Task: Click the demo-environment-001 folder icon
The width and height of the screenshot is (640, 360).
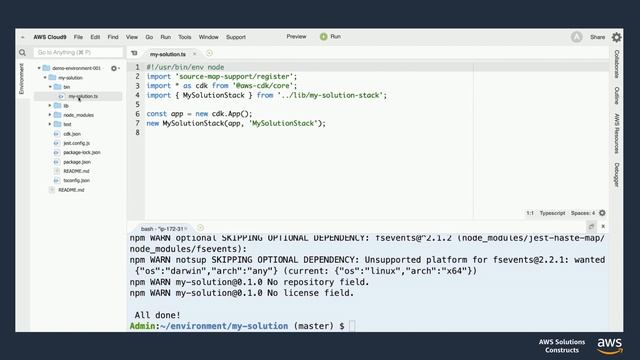Action: pos(46,68)
